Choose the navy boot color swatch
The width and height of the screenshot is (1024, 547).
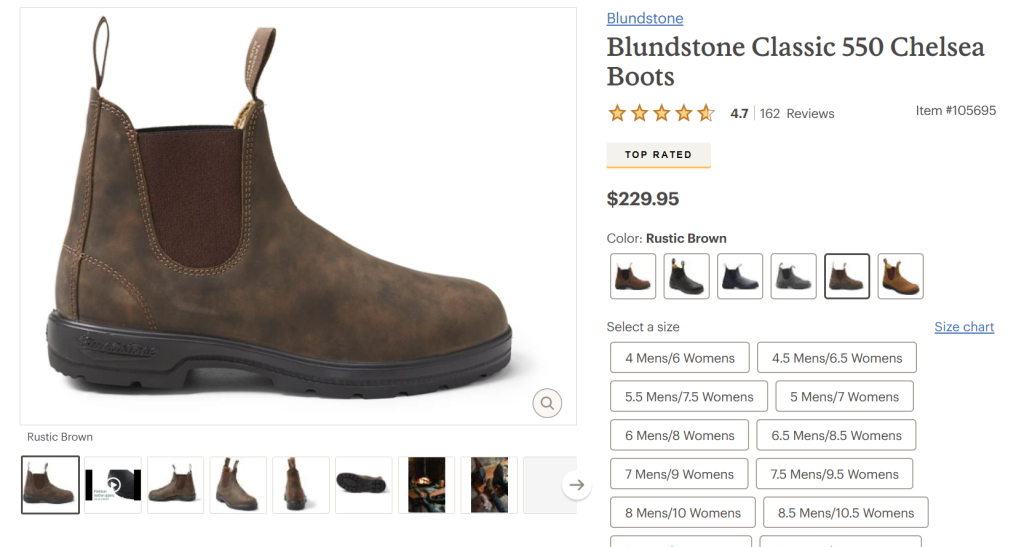(740, 276)
